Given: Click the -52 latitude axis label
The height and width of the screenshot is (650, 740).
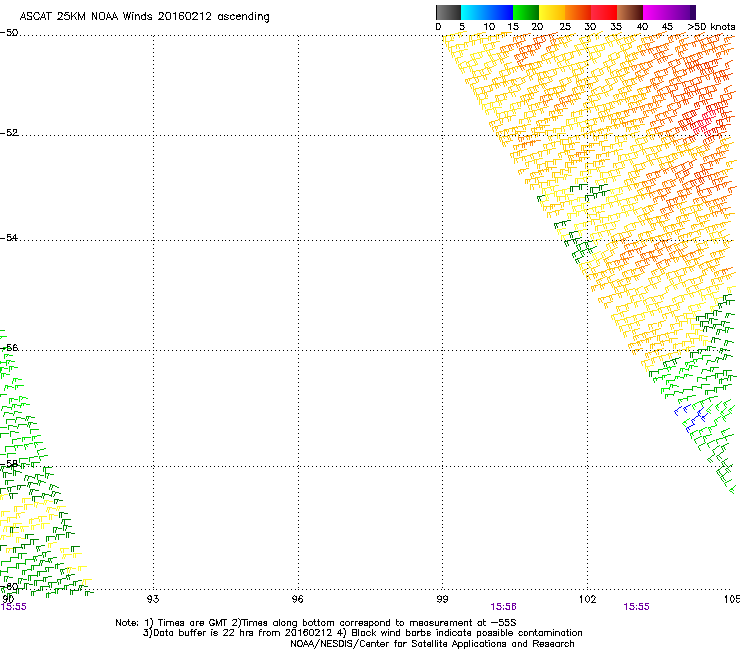Looking at the screenshot, I should click(9, 133).
